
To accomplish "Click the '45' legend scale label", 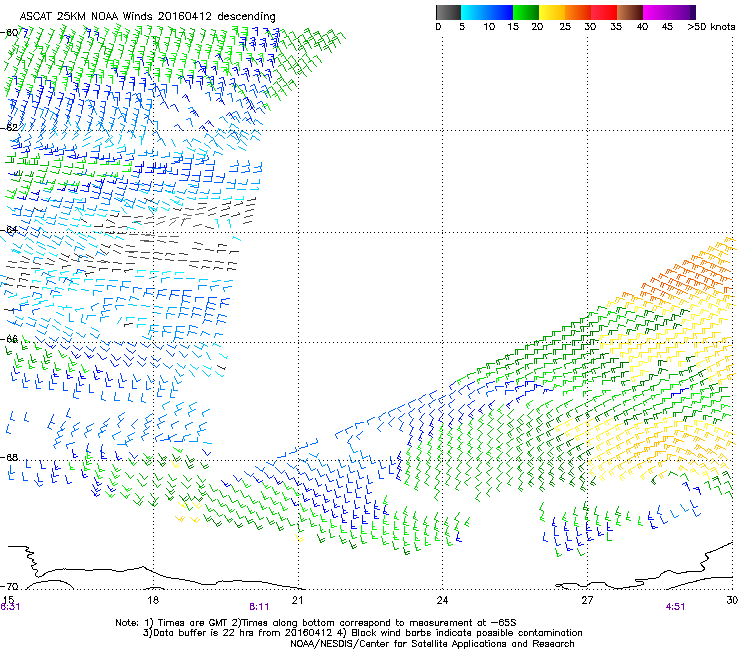I will [667, 26].
